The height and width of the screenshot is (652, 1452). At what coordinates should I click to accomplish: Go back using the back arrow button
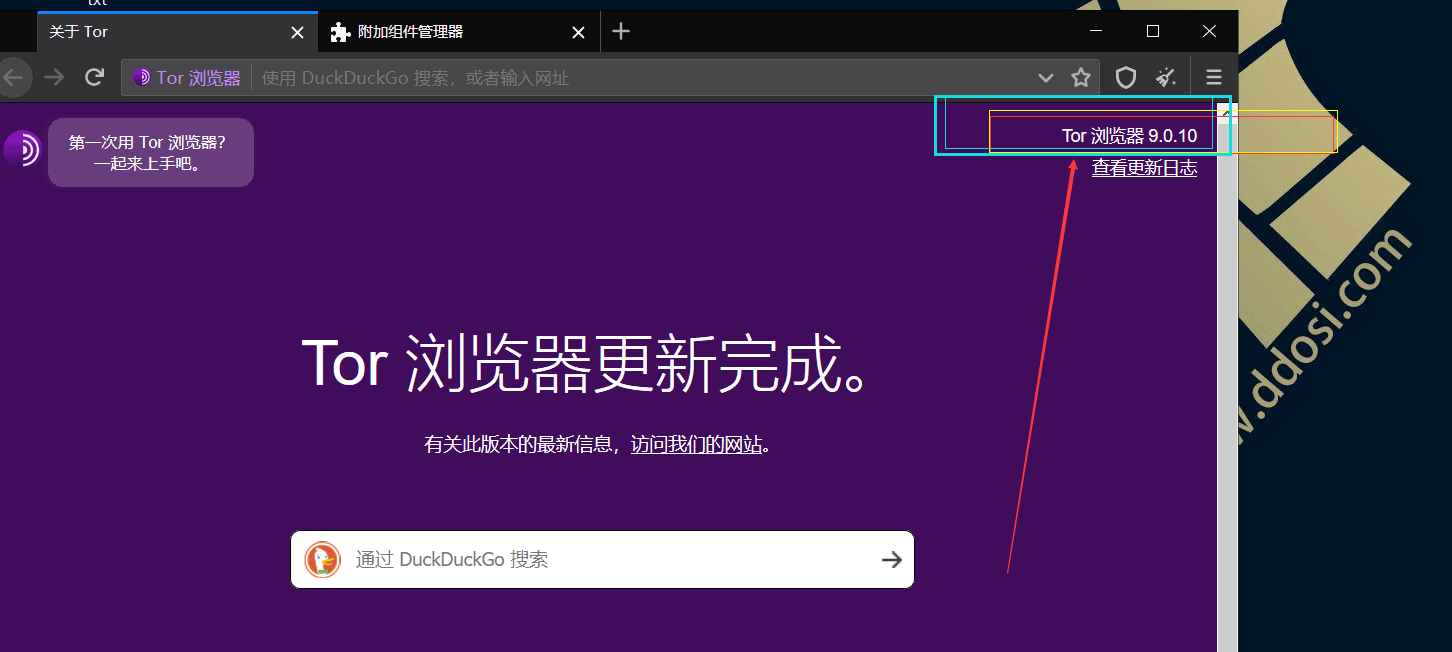14,77
